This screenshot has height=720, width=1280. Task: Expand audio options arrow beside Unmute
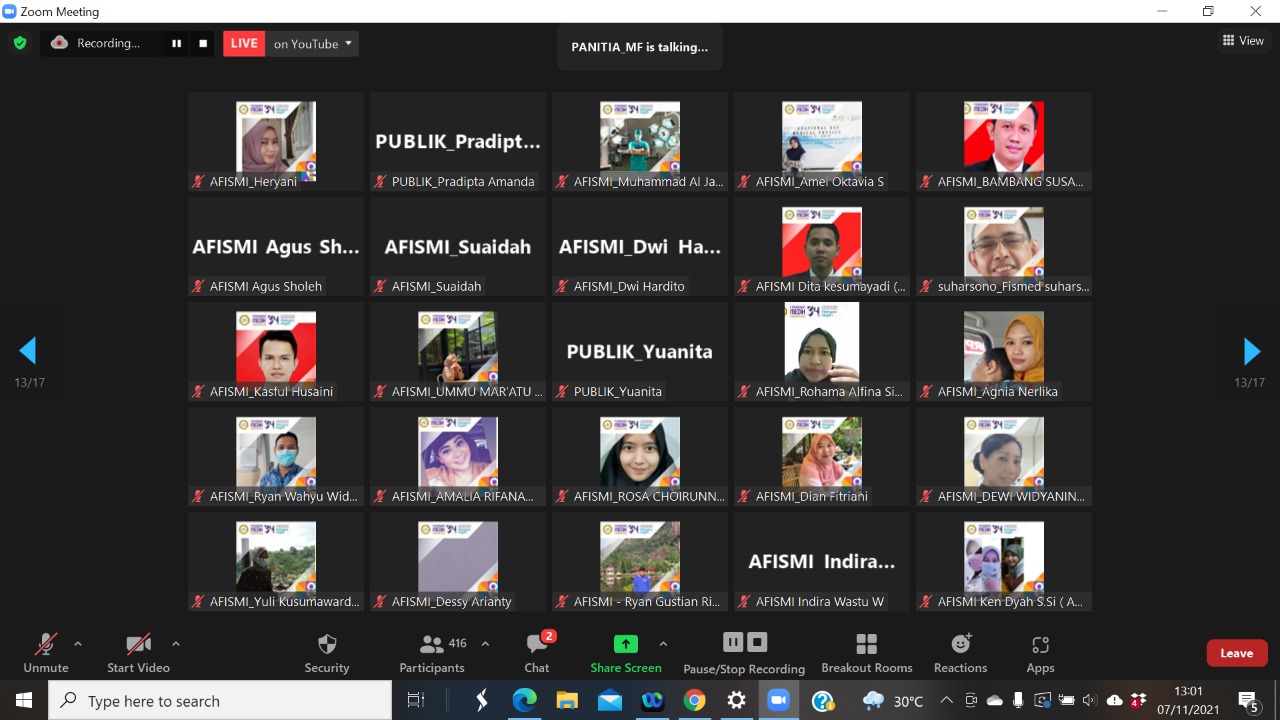[78, 644]
